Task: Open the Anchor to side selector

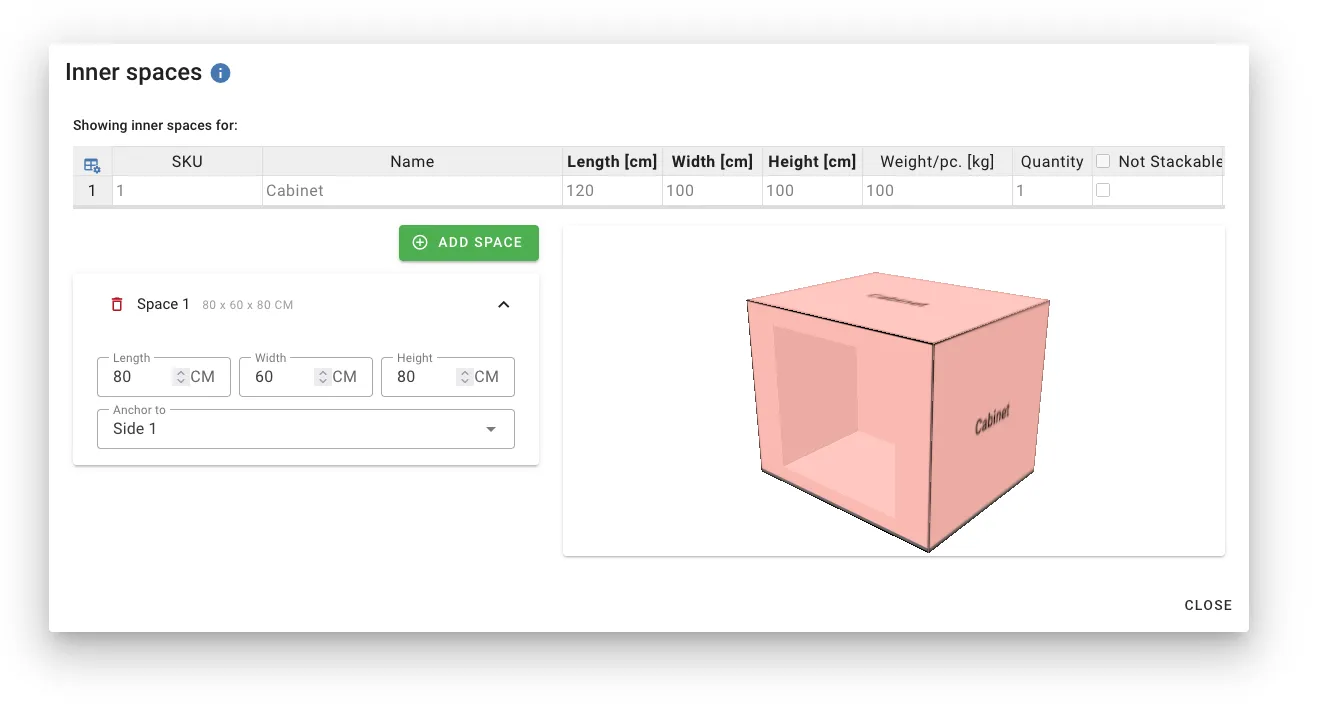Action: [x=305, y=428]
